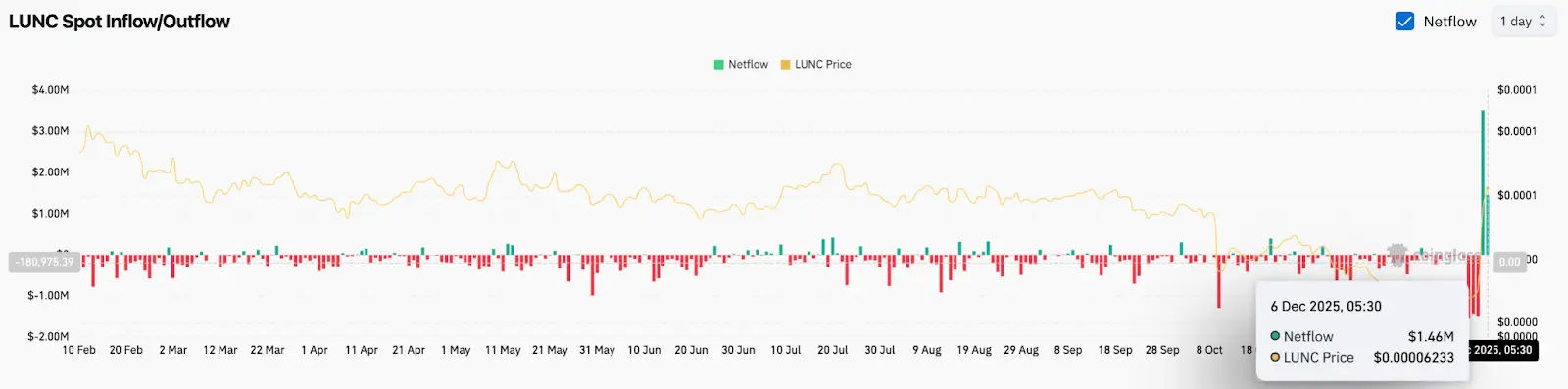Screen dimensions: 1568x389
Task: Click the 19 Aug date label
Action: (x=974, y=350)
